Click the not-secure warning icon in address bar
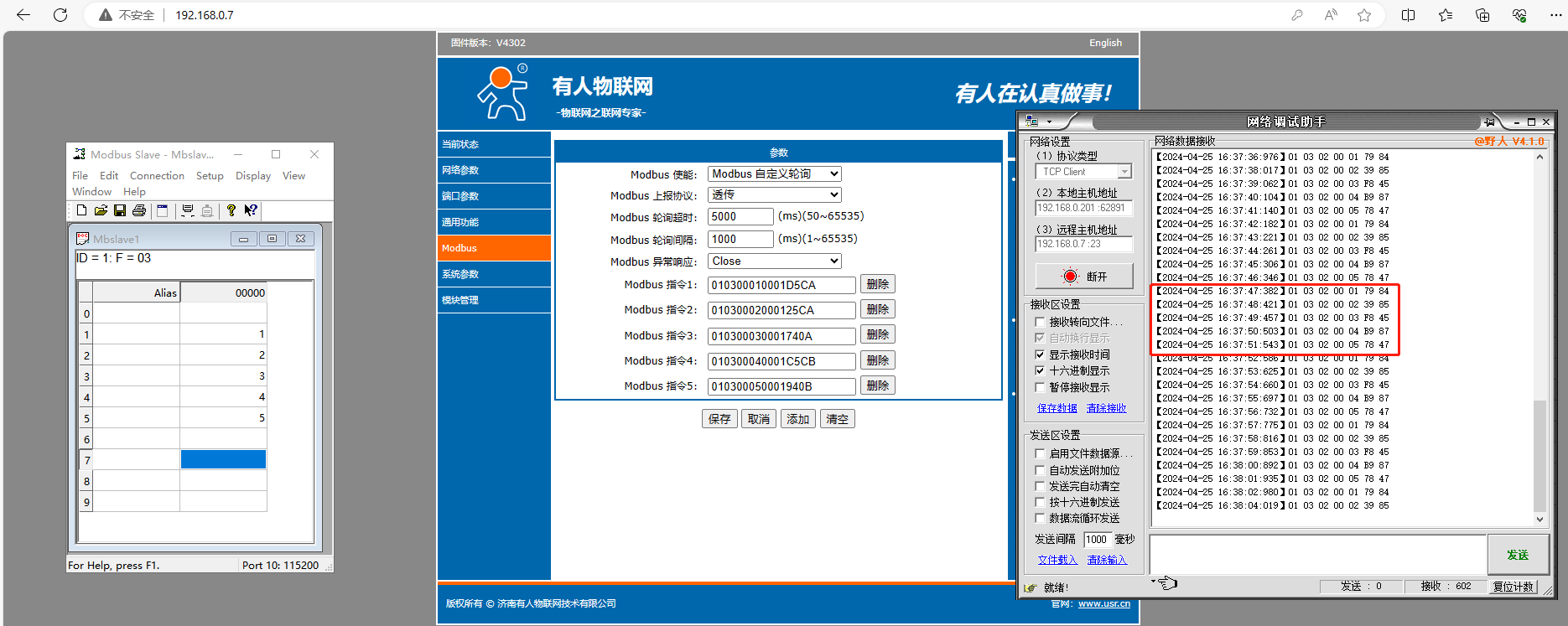The image size is (1568, 626). pos(106,15)
